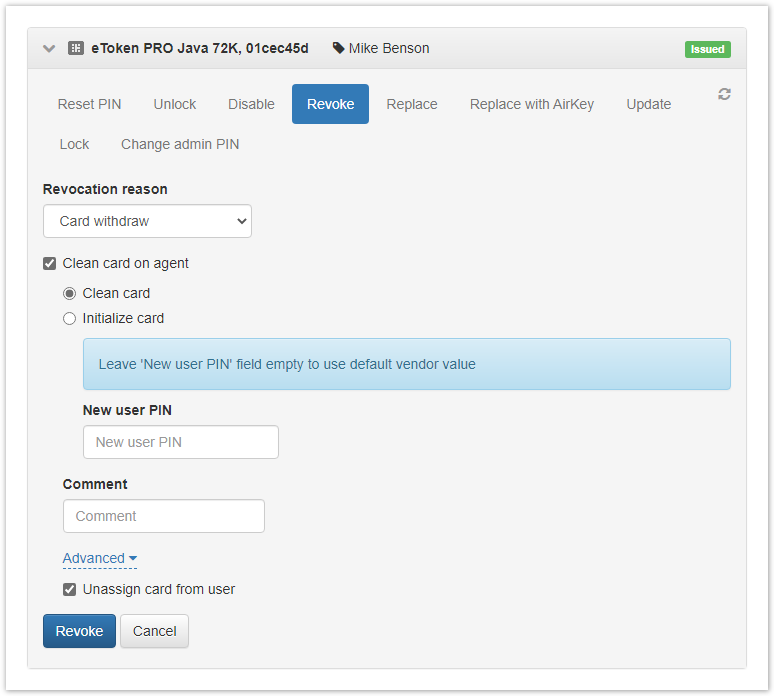Expand the Advanced options section
This screenshot has width=774, height=696.
tap(99, 558)
